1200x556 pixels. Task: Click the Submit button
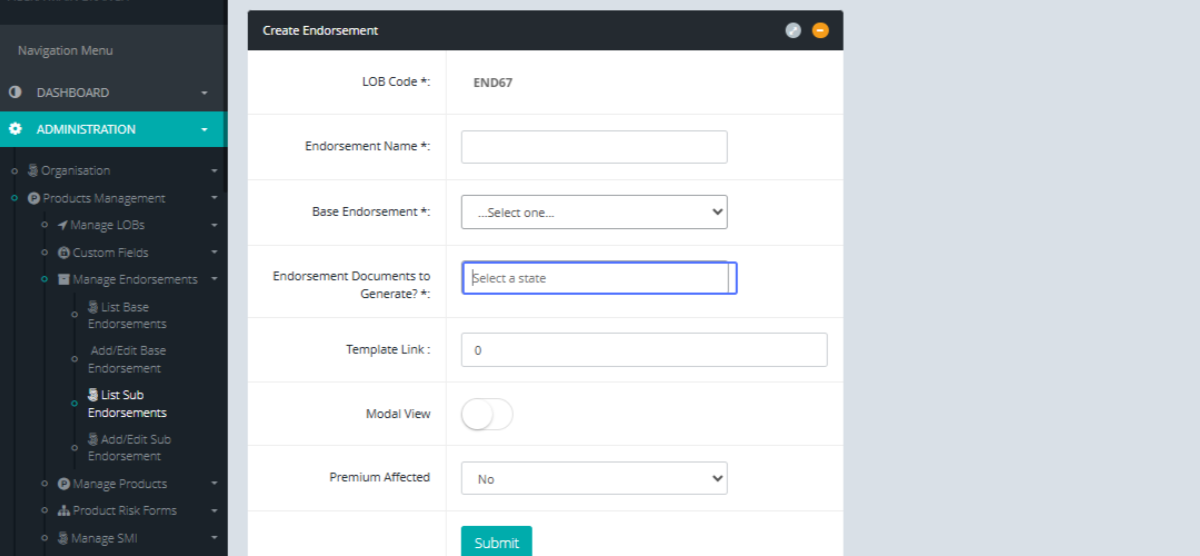click(x=496, y=542)
